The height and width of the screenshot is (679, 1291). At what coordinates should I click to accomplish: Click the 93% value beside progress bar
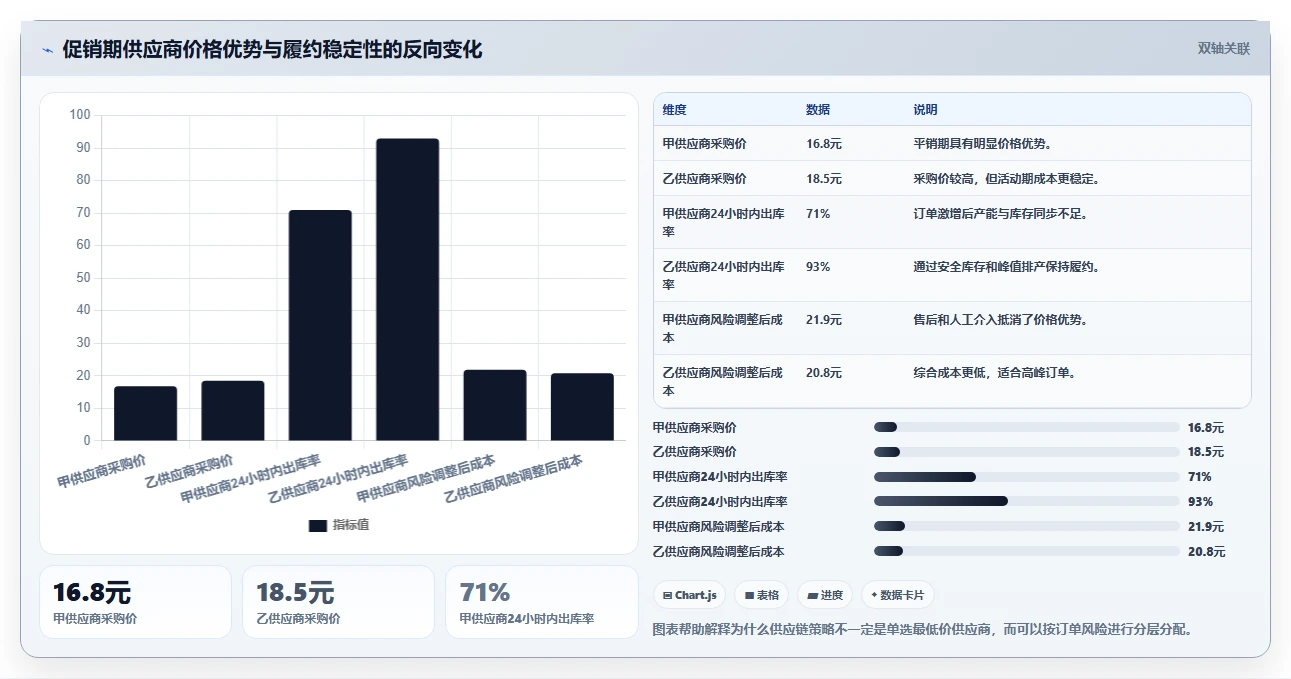(x=1200, y=502)
